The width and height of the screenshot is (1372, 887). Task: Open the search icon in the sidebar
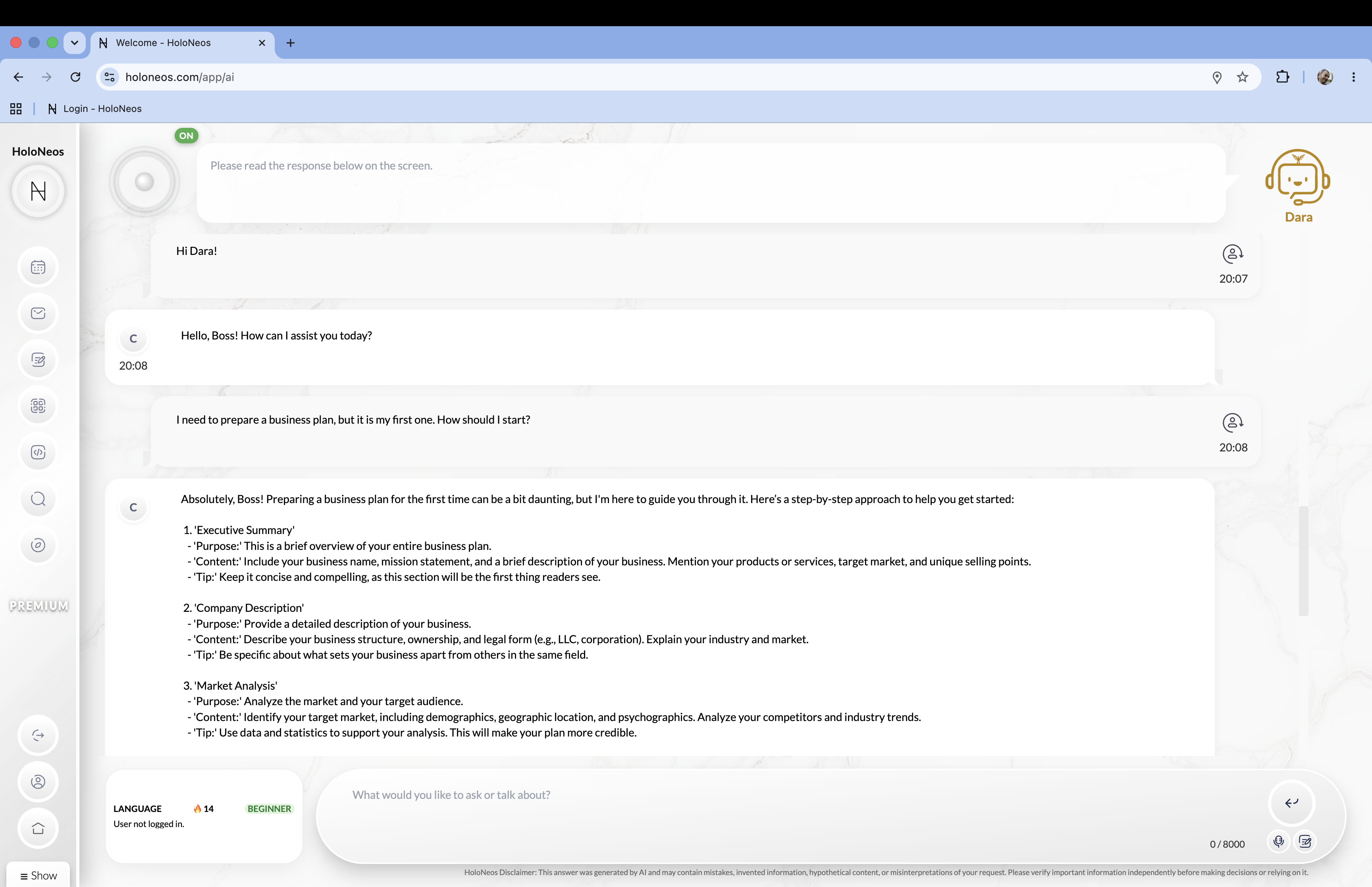tap(38, 499)
